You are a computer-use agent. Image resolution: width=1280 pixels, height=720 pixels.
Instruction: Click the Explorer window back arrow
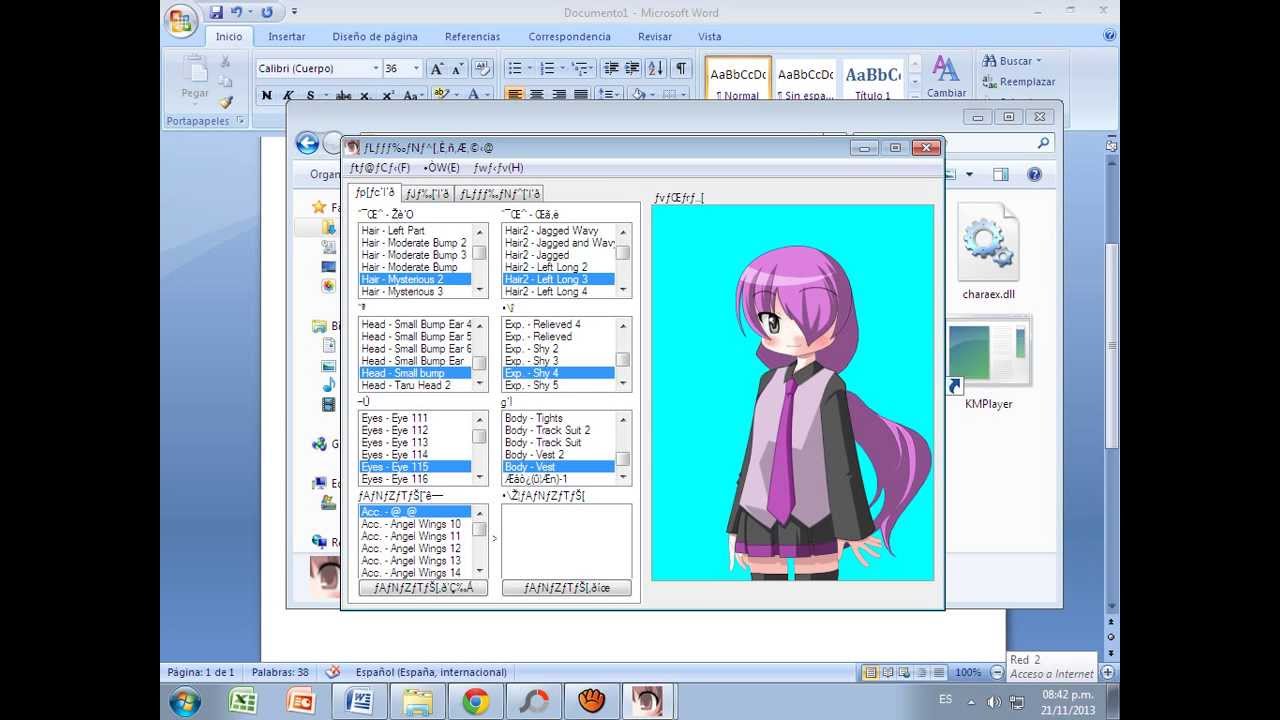307,143
